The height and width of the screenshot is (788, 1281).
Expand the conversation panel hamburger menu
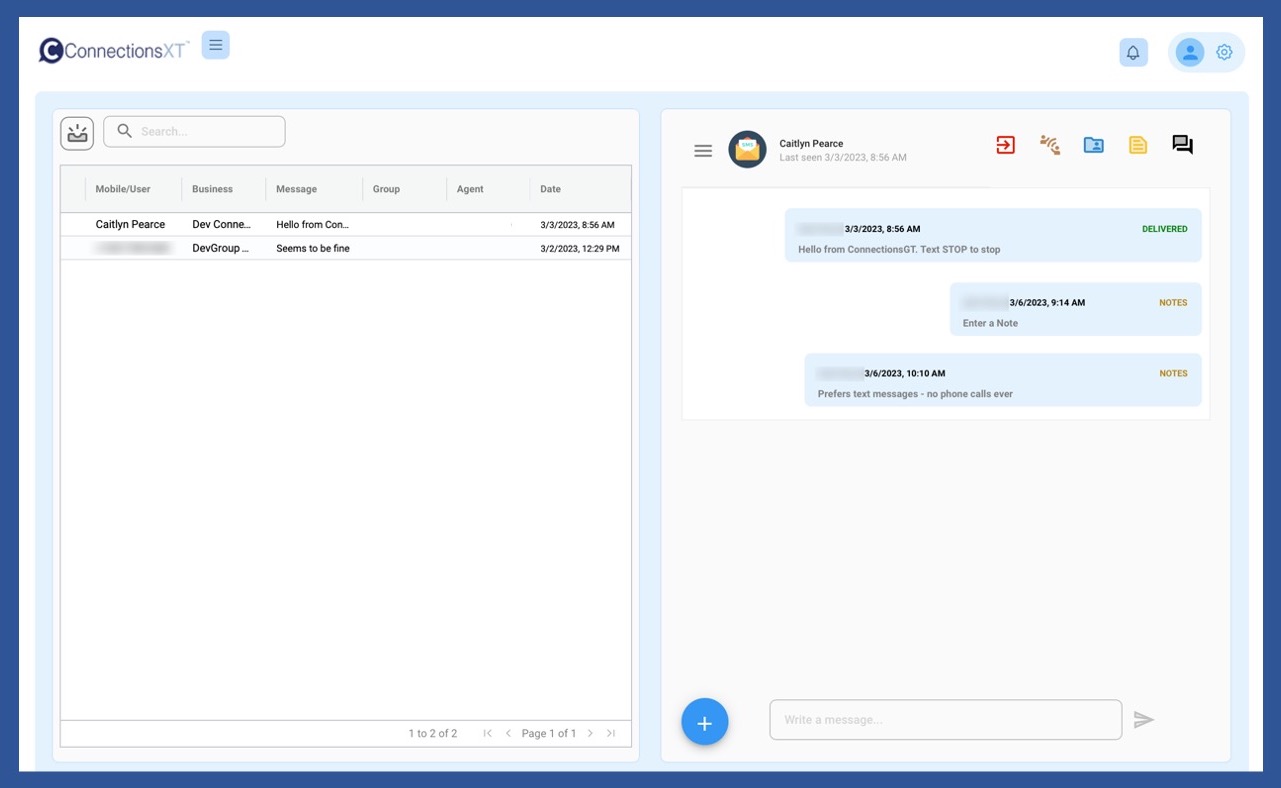703,151
